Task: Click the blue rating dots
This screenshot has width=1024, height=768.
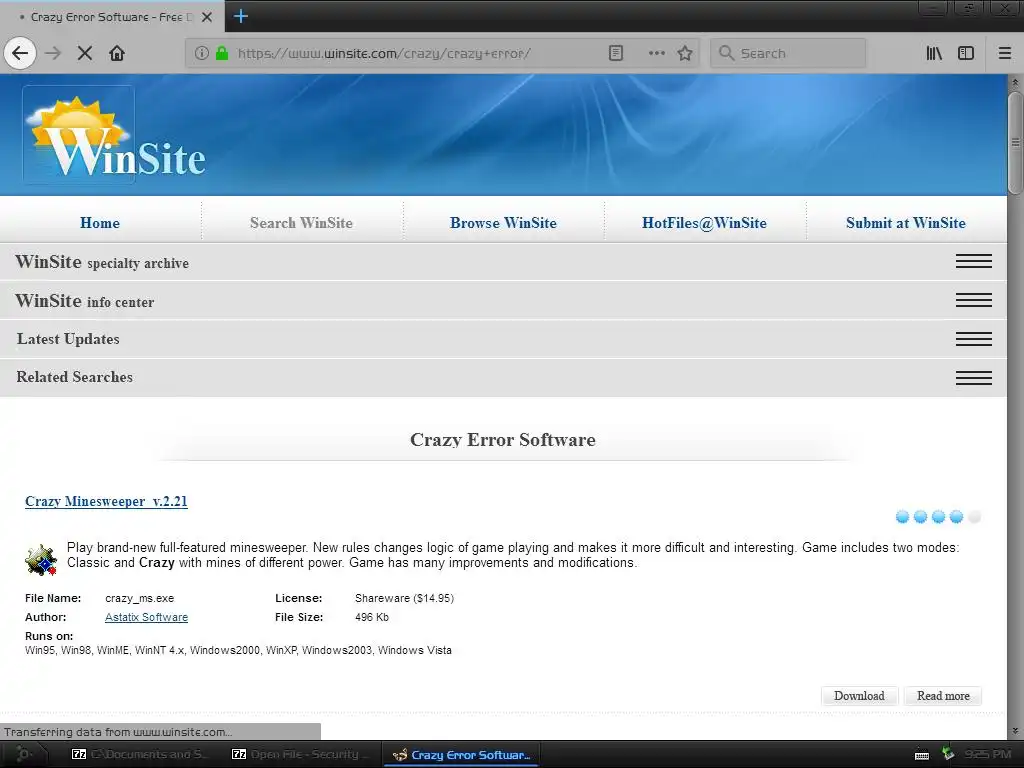Action: point(938,517)
